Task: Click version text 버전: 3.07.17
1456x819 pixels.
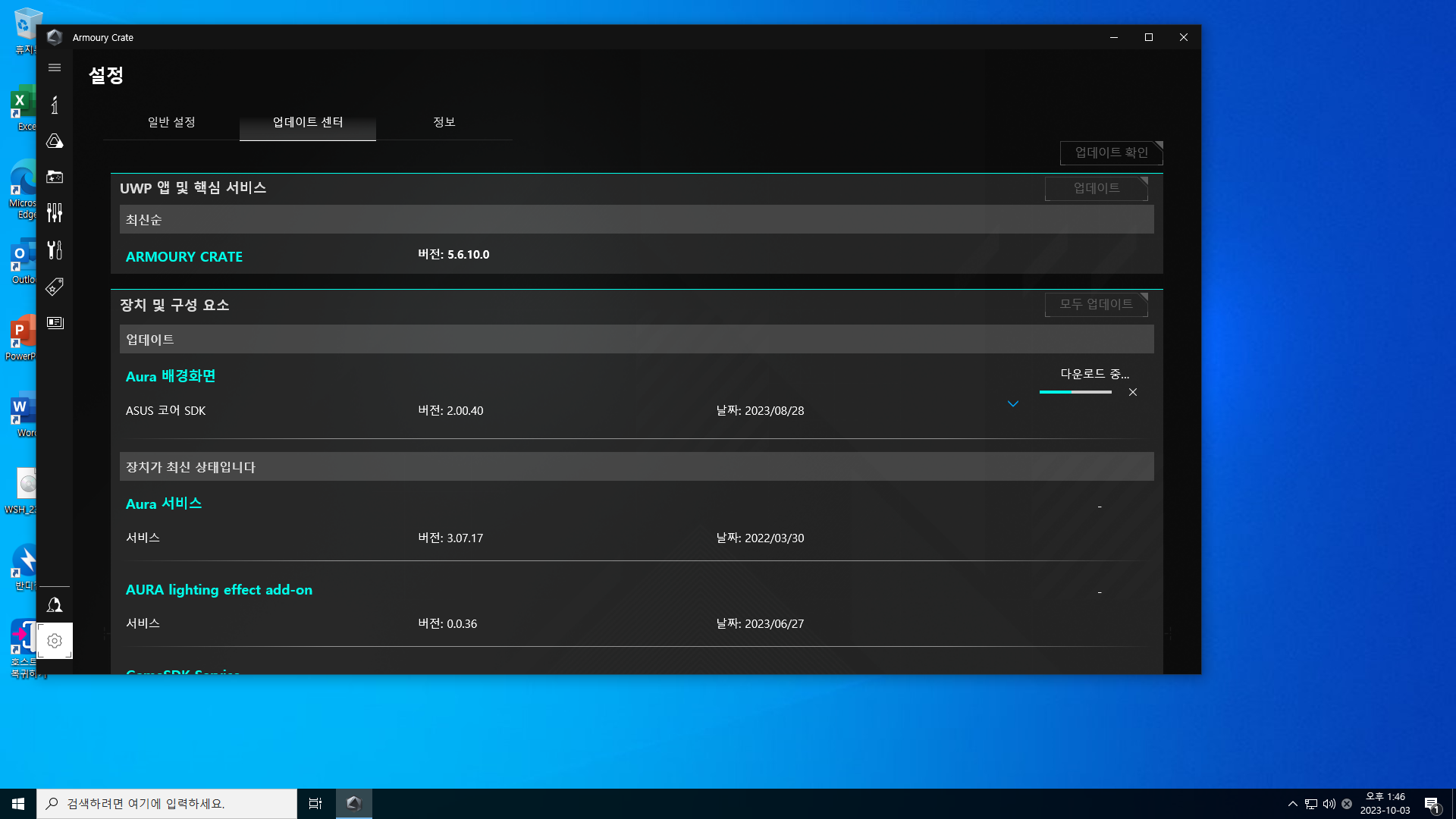Action: click(x=450, y=538)
